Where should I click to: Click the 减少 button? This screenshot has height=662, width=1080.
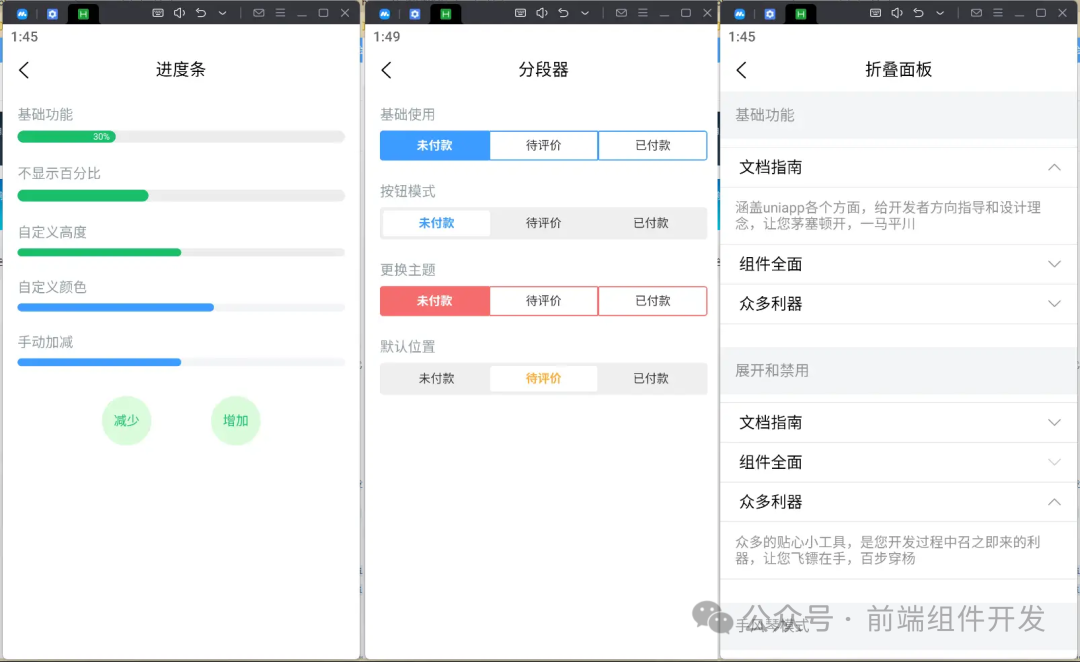[x=127, y=421]
